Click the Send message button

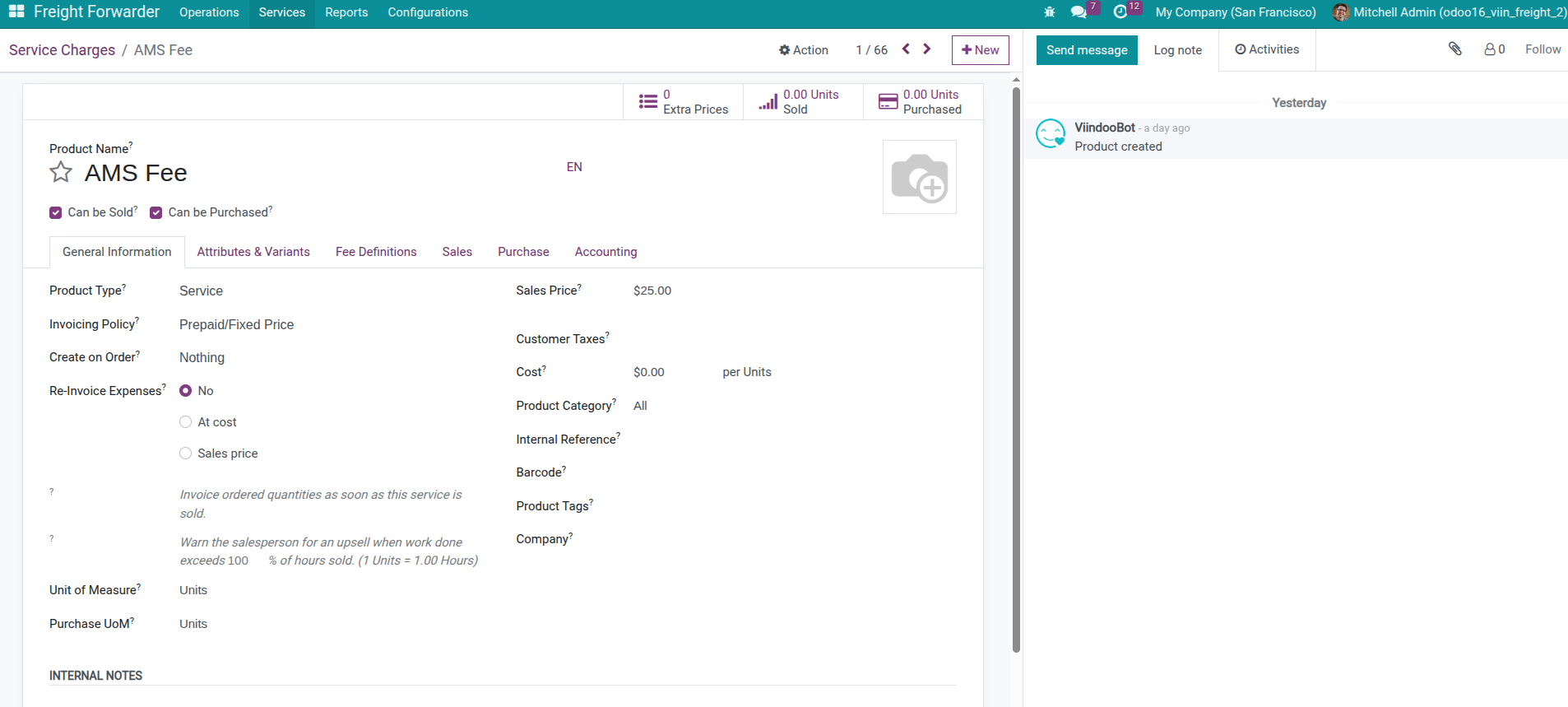[x=1087, y=50]
